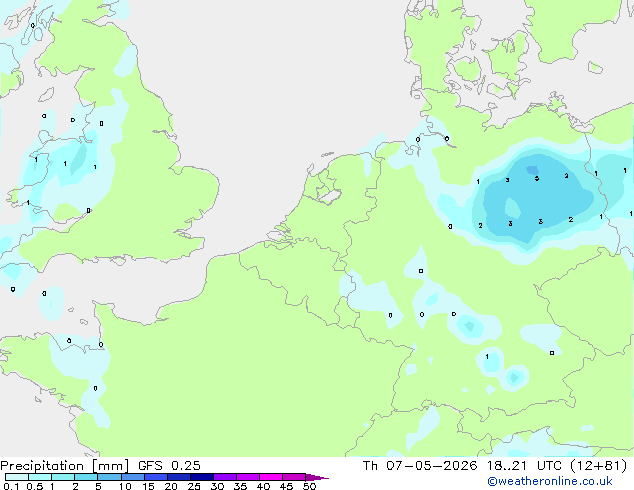Click the legend swatch between 40 and 45

[271, 477]
